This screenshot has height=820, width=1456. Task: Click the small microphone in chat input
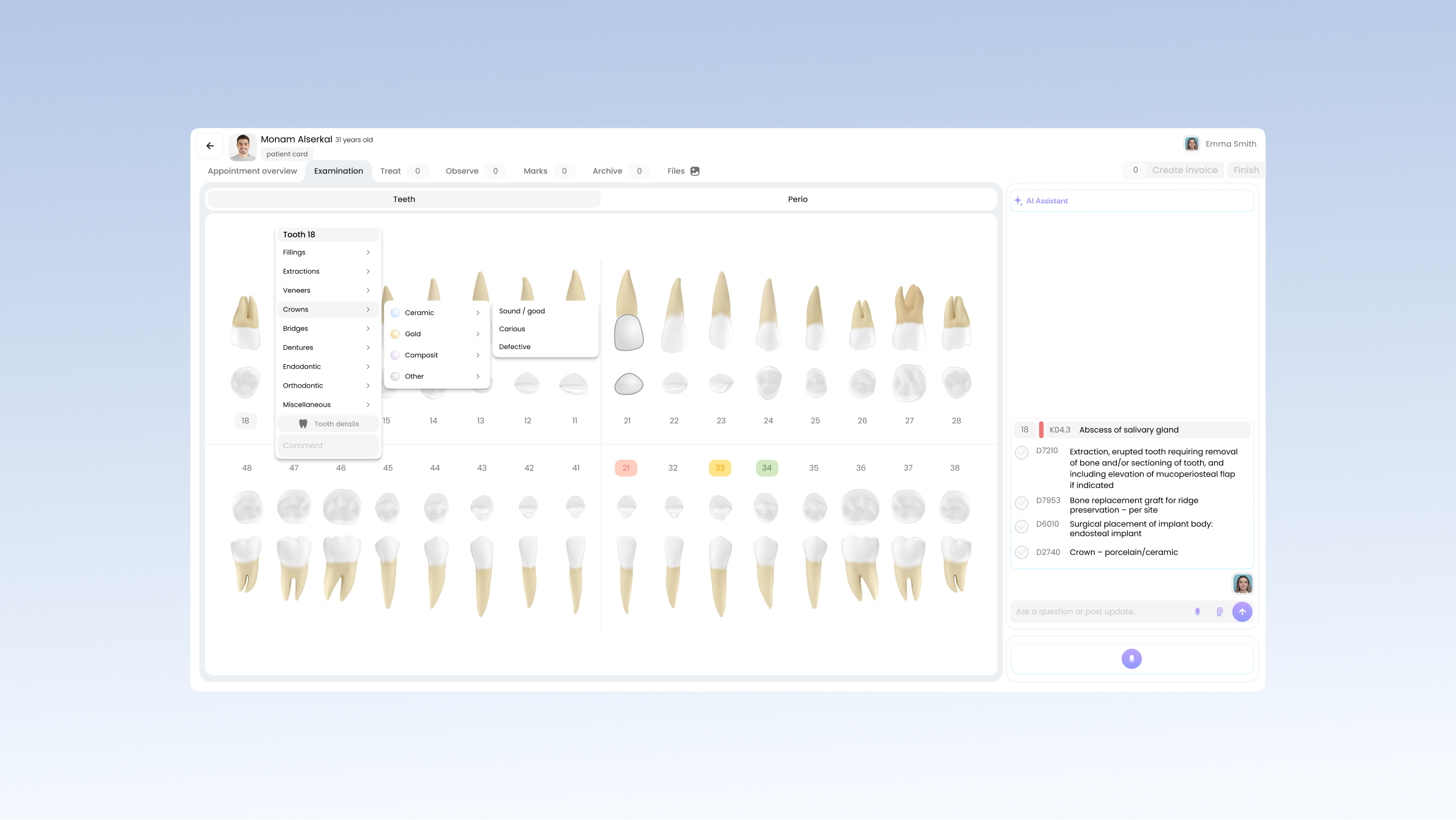(x=1197, y=611)
